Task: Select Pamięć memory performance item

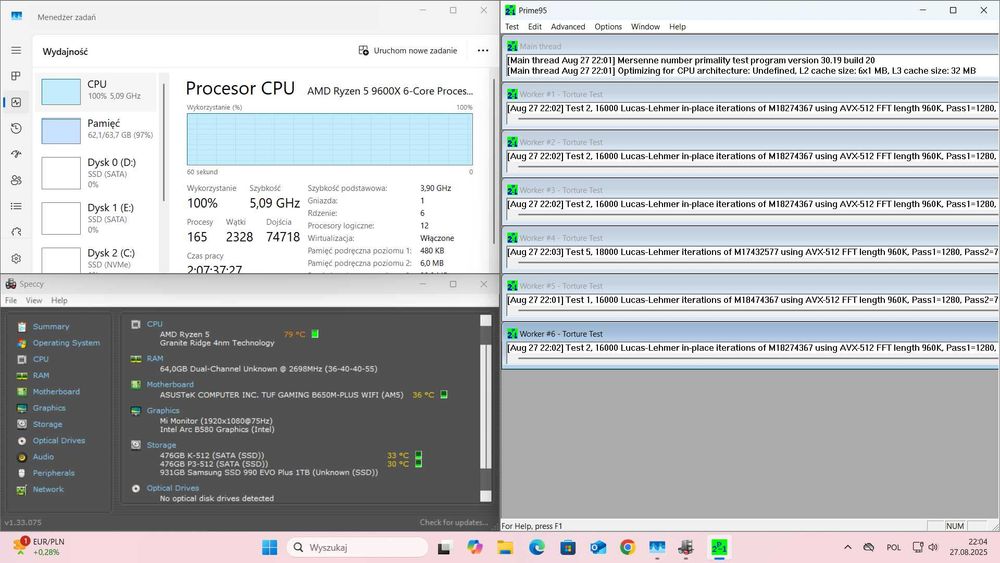Action: pyautogui.click(x=96, y=129)
